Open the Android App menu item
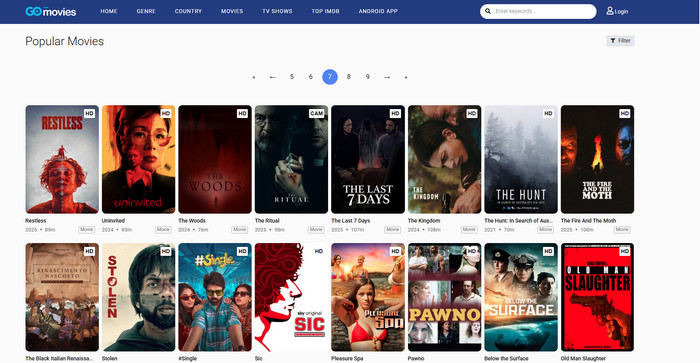 pyautogui.click(x=378, y=11)
